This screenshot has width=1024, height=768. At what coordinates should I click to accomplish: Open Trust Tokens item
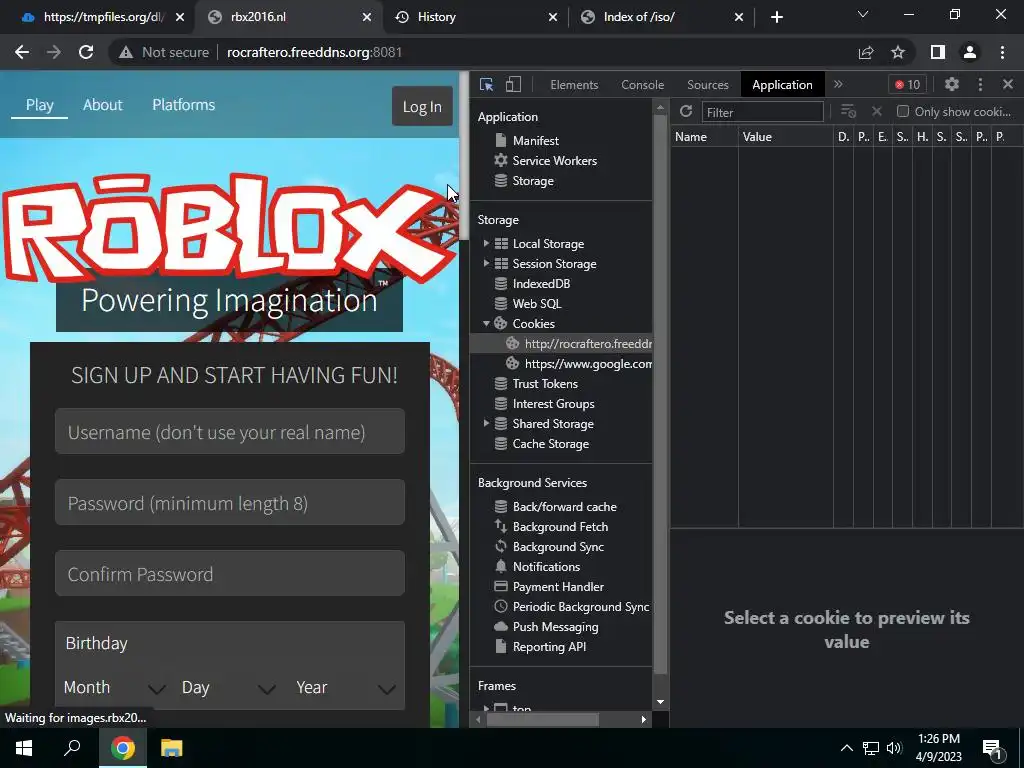(545, 384)
